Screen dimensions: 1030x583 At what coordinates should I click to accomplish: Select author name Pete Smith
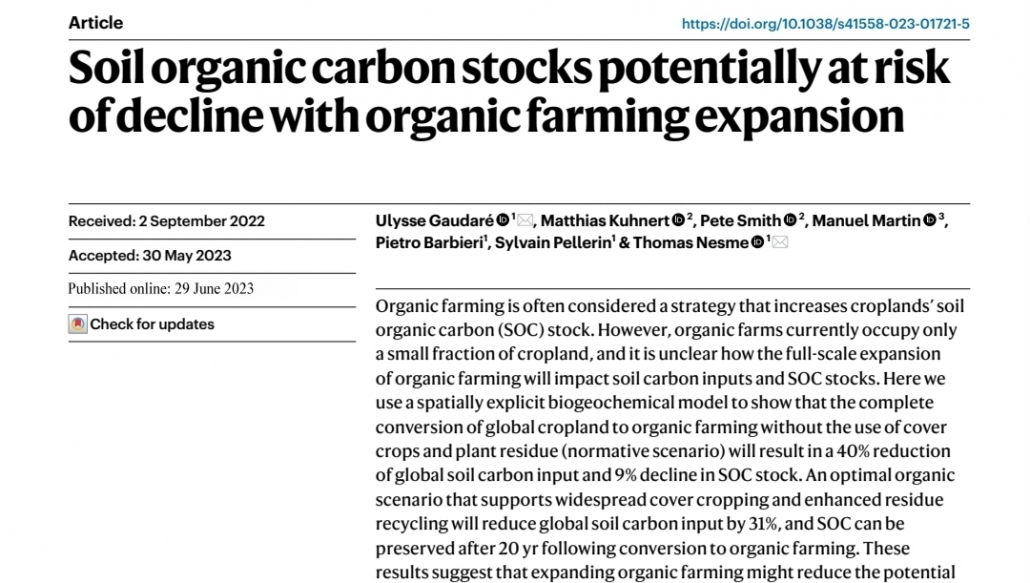[740, 221]
